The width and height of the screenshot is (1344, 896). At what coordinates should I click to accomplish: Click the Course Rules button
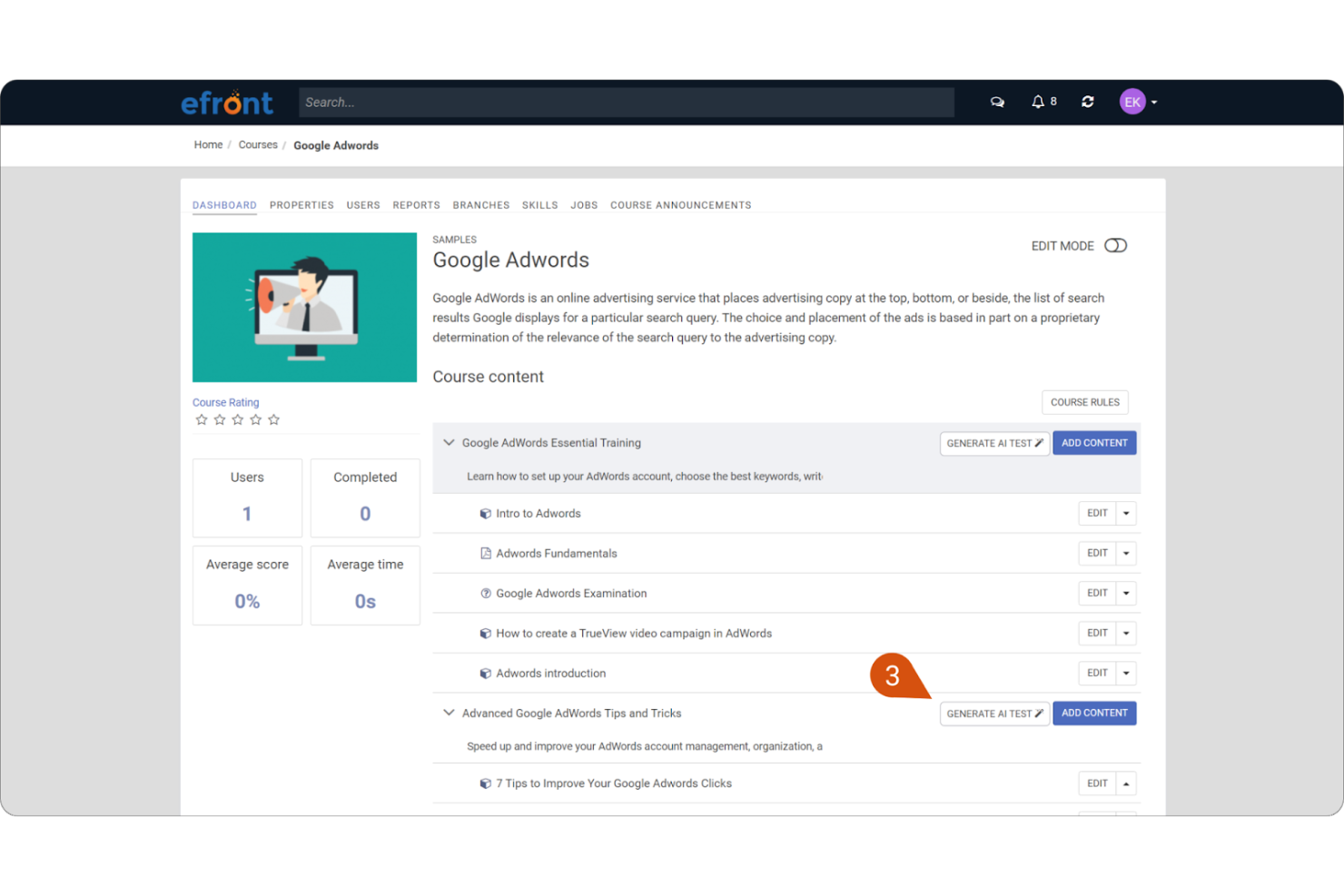coord(1085,402)
